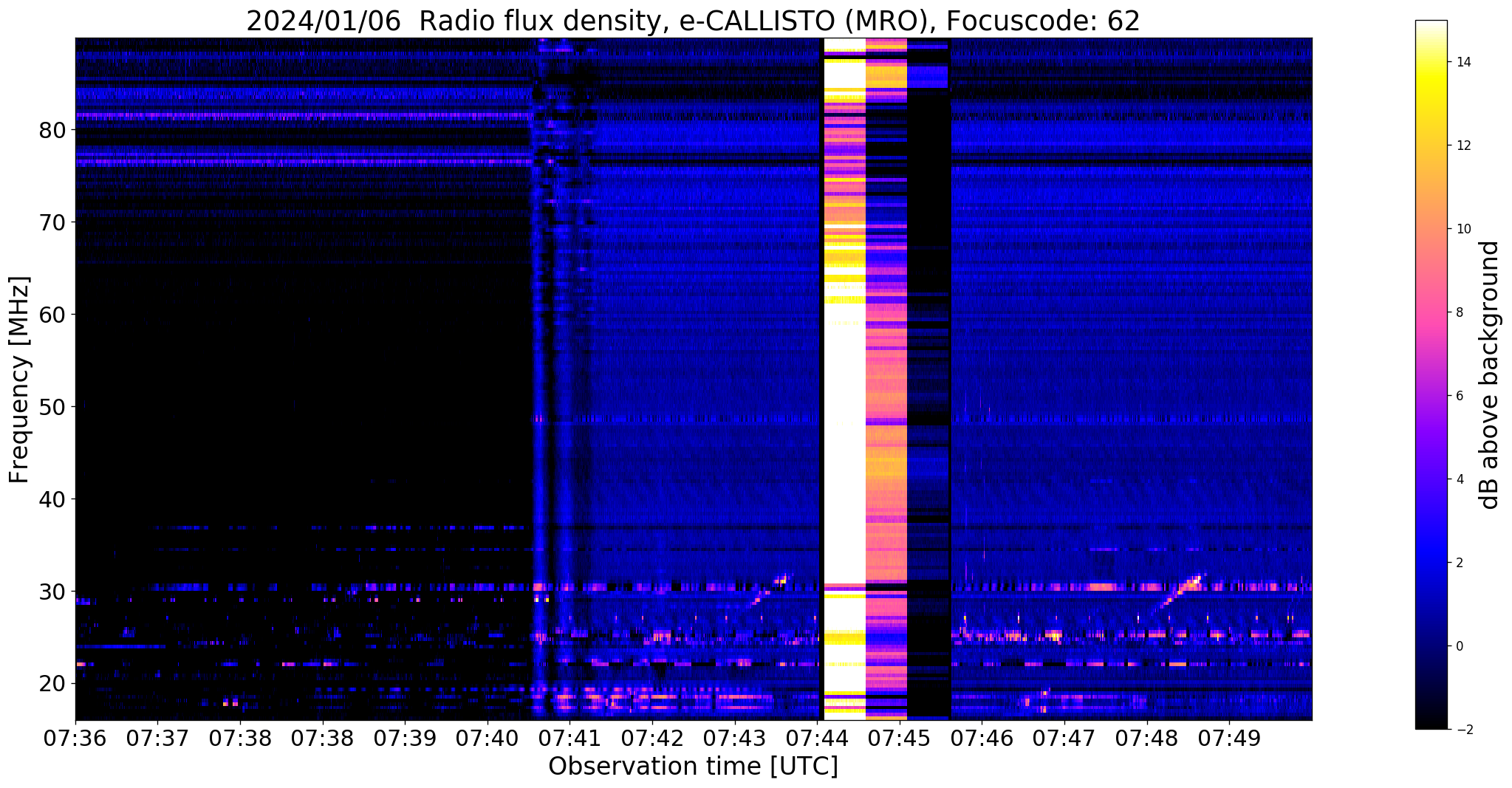The image size is (1512, 788).
Task: Click the 07:39 time tick label
Action: point(405,738)
